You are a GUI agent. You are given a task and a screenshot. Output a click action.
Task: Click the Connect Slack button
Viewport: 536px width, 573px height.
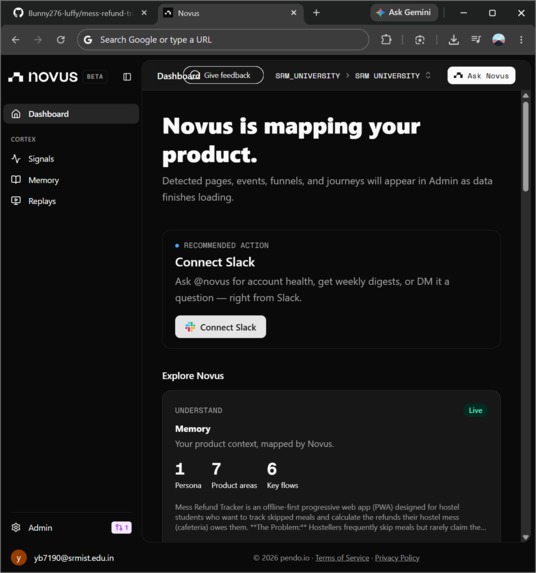pyautogui.click(x=220, y=327)
